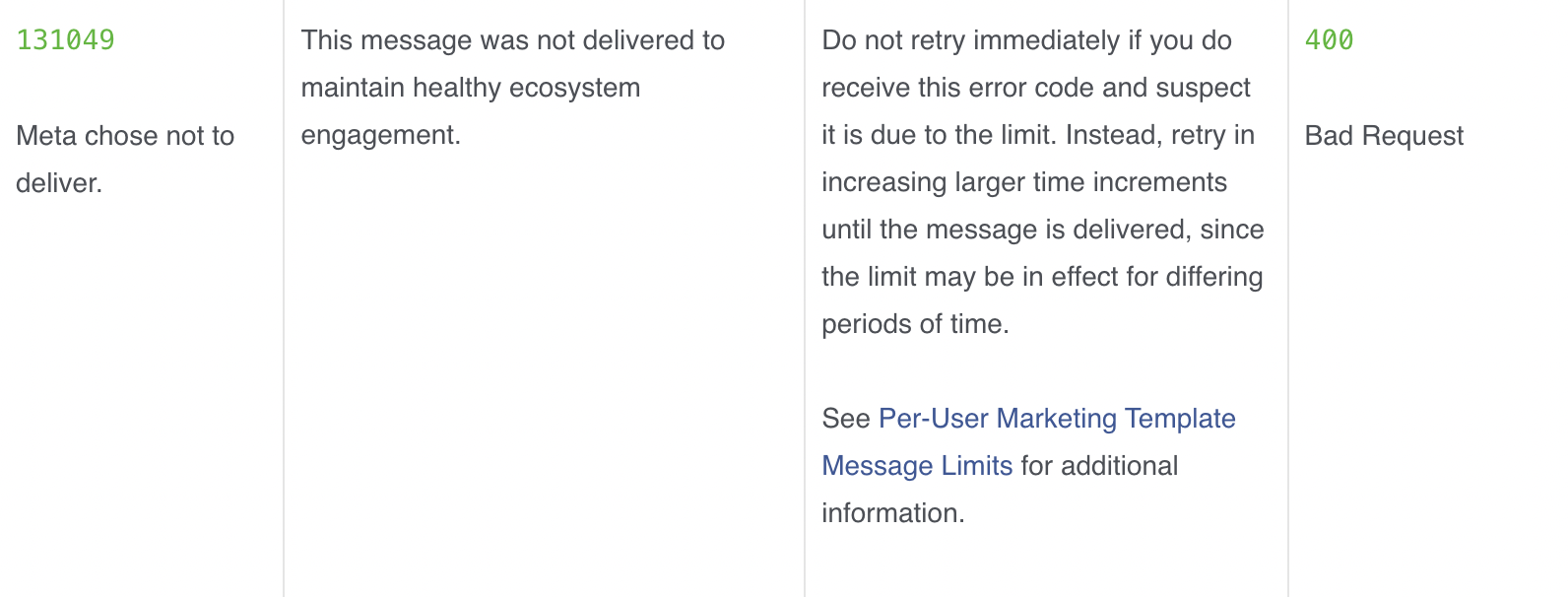Screen dimensions: 1568x597
Task: Click the "periods of time." text
Action: [915, 324]
